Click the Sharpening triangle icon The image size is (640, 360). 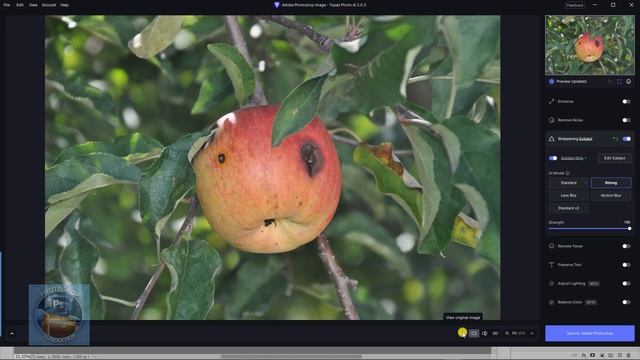click(x=551, y=139)
